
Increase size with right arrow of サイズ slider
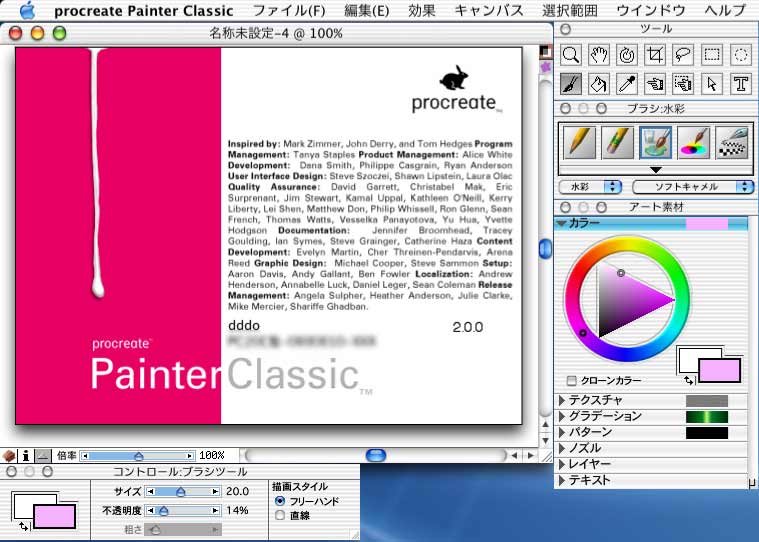point(215,492)
